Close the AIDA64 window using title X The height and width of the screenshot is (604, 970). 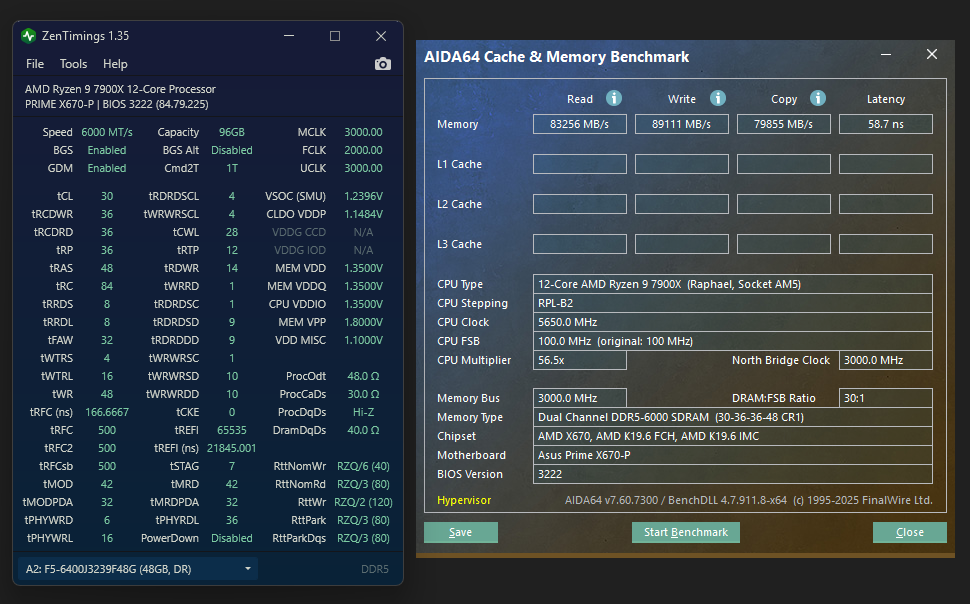click(932, 54)
